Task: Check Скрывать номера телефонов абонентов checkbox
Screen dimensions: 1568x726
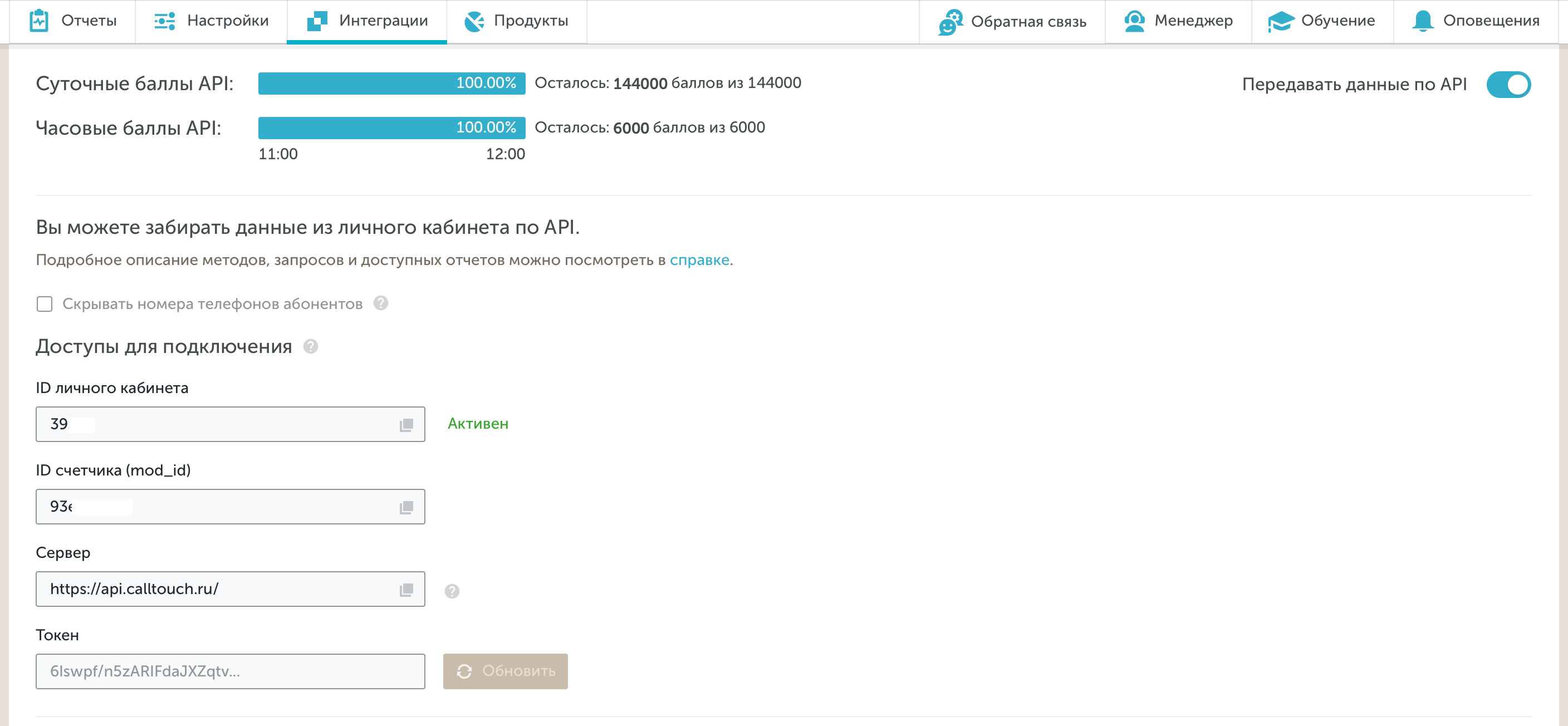Action: pyautogui.click(x=45, y=303)
